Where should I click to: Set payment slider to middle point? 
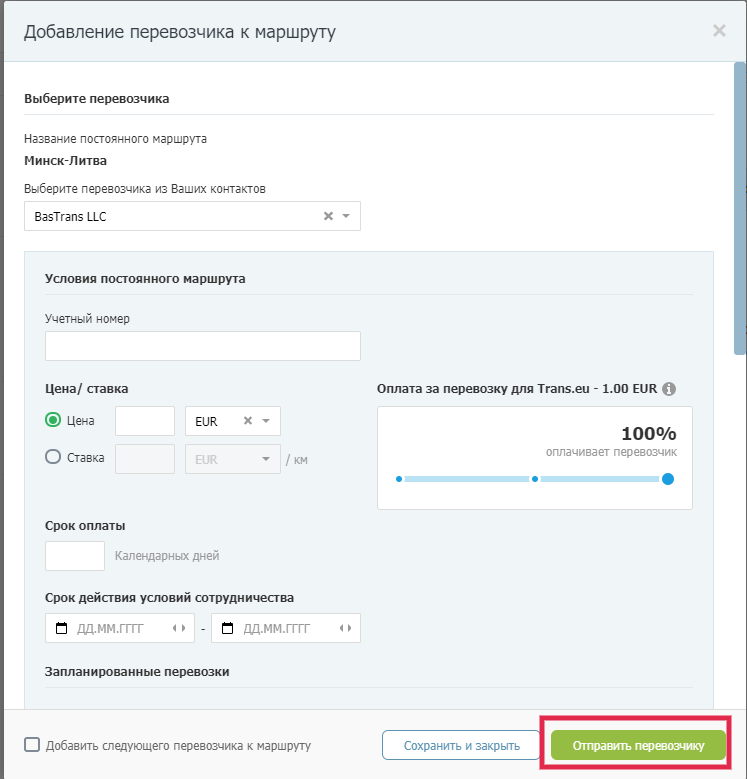tap(534, 479)
